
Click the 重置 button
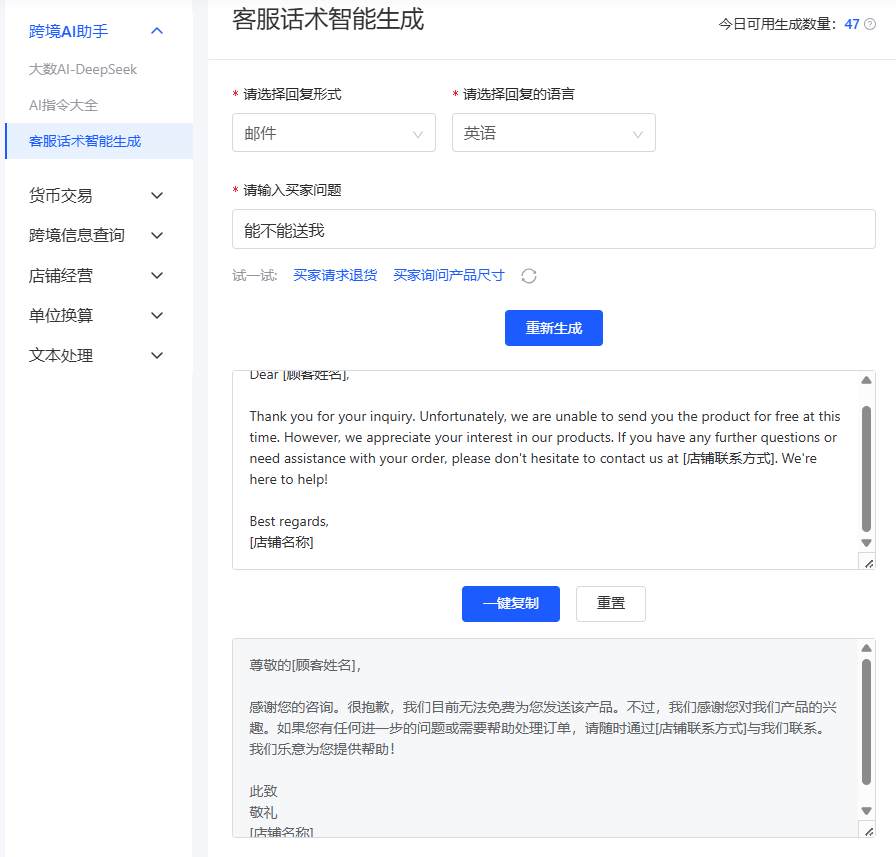coord(611,604)
